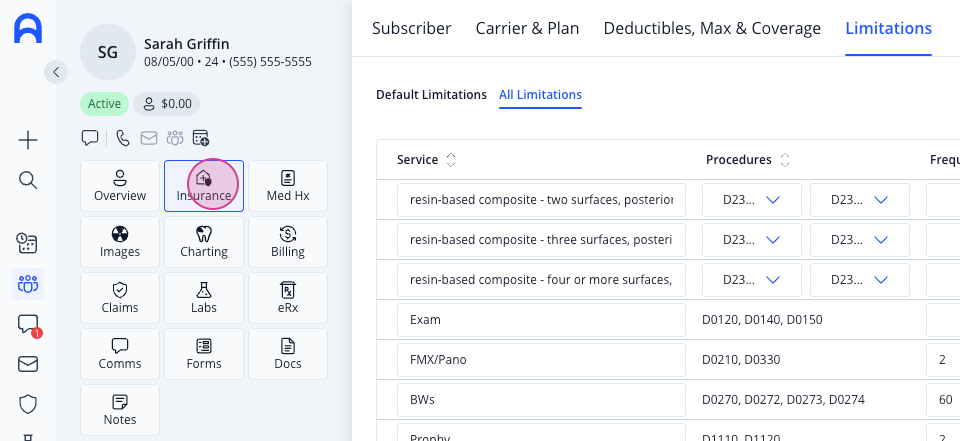
Task: Select the Limitations tab
Action: tap(888, 28)
